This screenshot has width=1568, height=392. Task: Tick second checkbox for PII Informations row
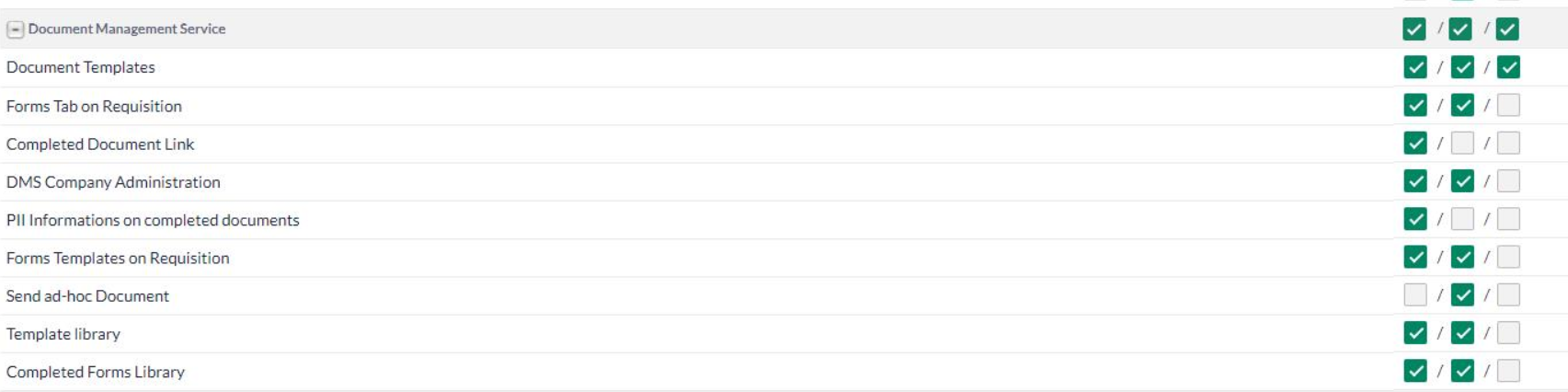click(1462, 219)
